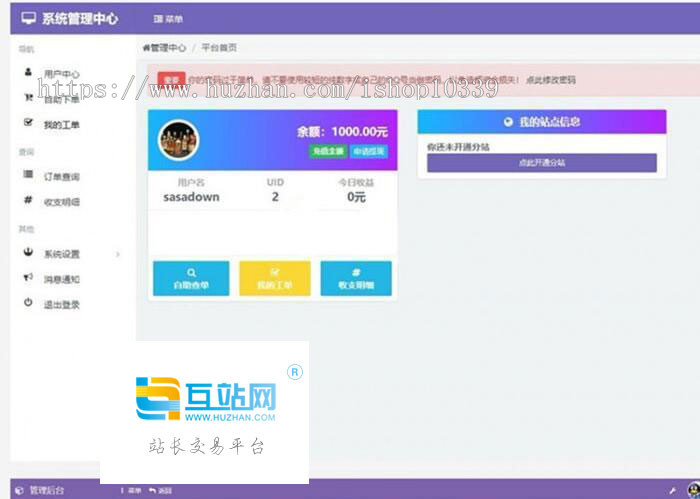Click the 点此修改密码 link in the alert

[550, 80]
